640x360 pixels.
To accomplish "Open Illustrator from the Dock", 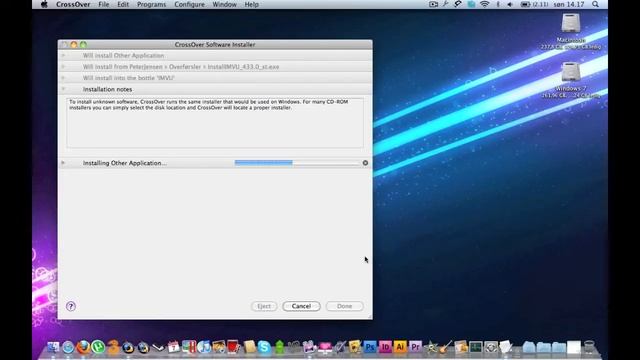I will pos(400,347).
